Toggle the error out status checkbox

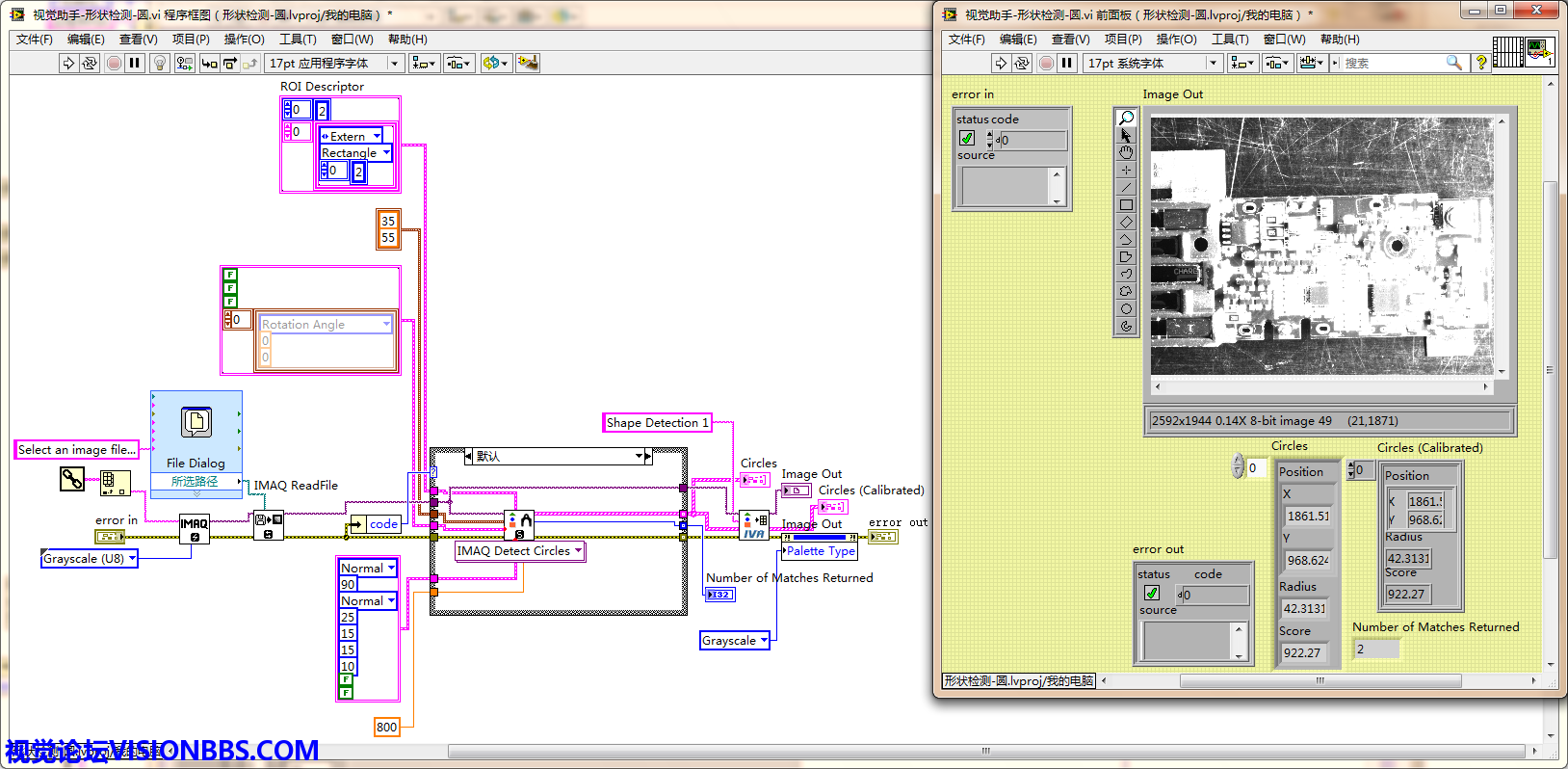tap(1152, 594)
